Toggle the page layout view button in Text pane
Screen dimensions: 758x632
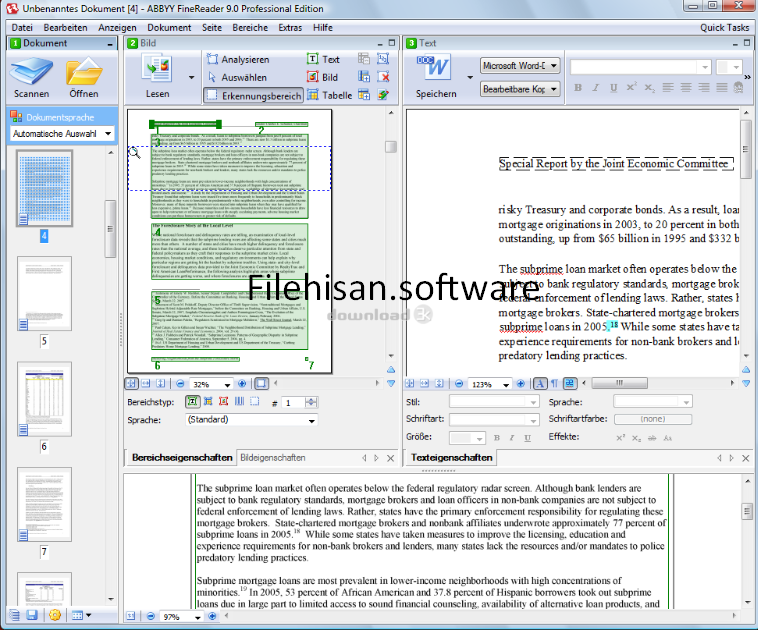tap(570, 383)
